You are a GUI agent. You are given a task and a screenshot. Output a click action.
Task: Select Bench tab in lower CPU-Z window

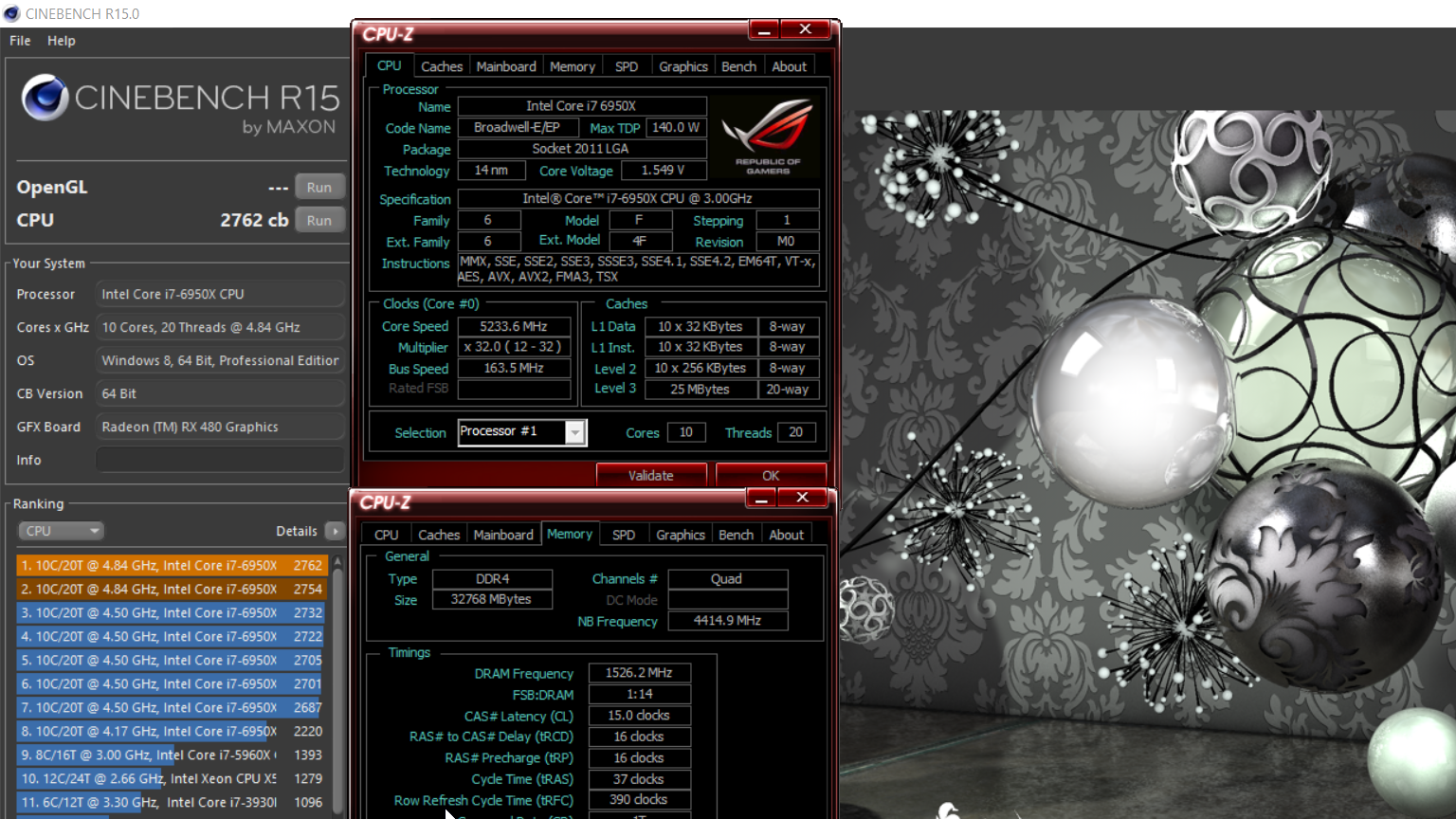(737, 535)
